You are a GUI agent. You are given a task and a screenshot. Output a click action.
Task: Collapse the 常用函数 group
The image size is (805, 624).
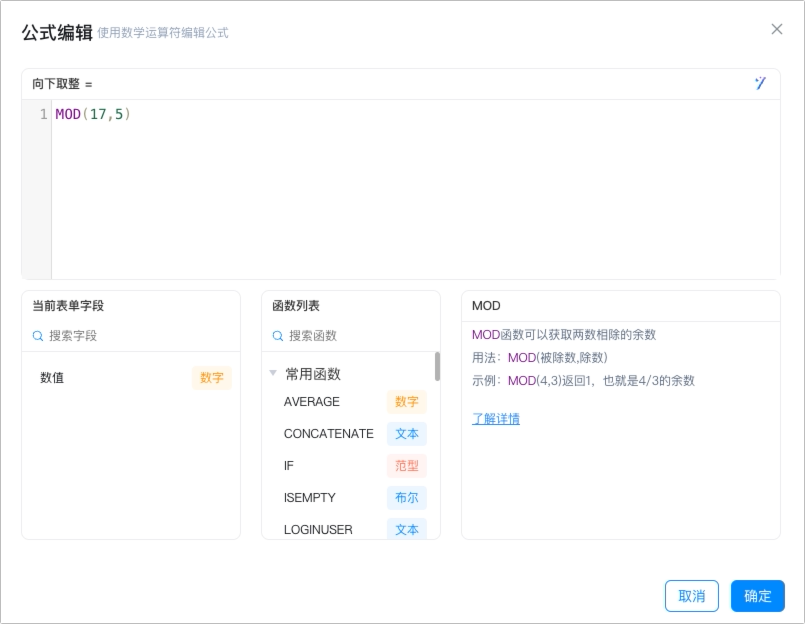point(273,373)
